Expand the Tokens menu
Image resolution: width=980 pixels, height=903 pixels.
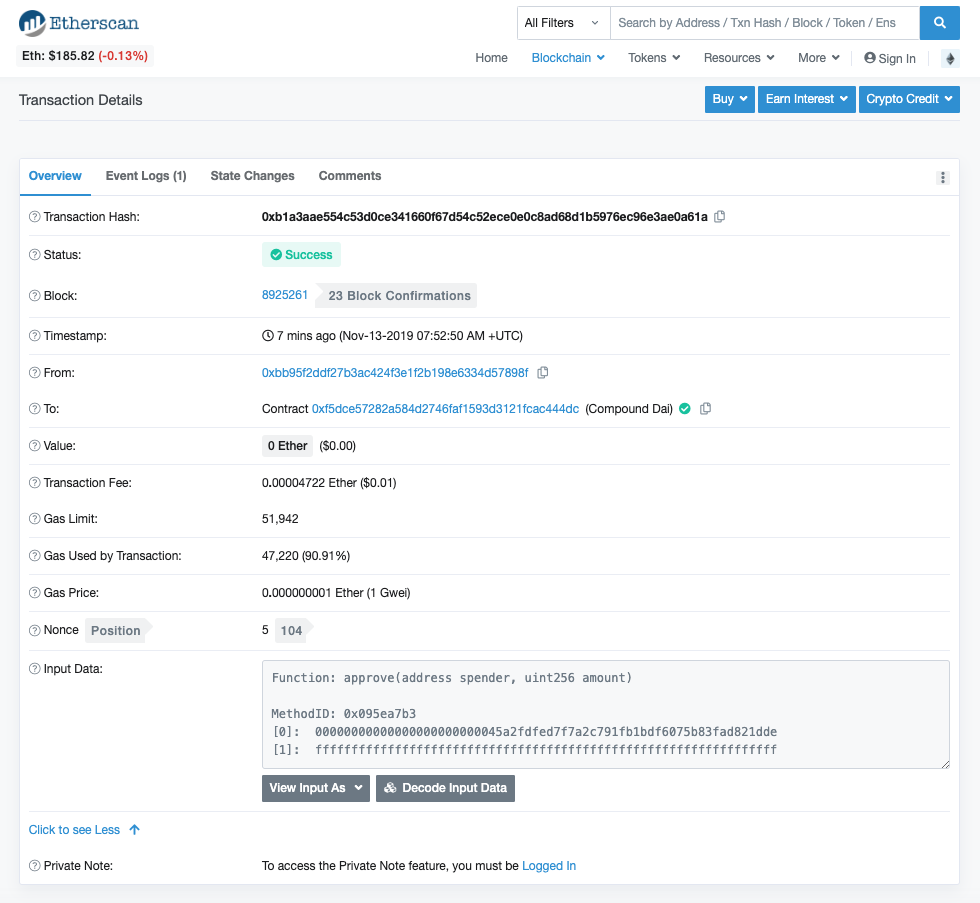coord(654,58)
